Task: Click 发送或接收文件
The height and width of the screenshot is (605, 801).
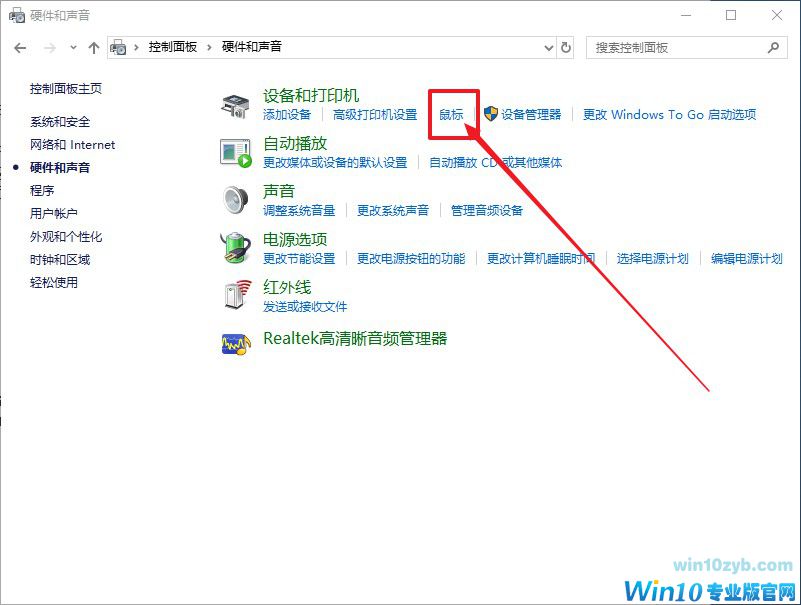Action: click(x=305, y=307)
